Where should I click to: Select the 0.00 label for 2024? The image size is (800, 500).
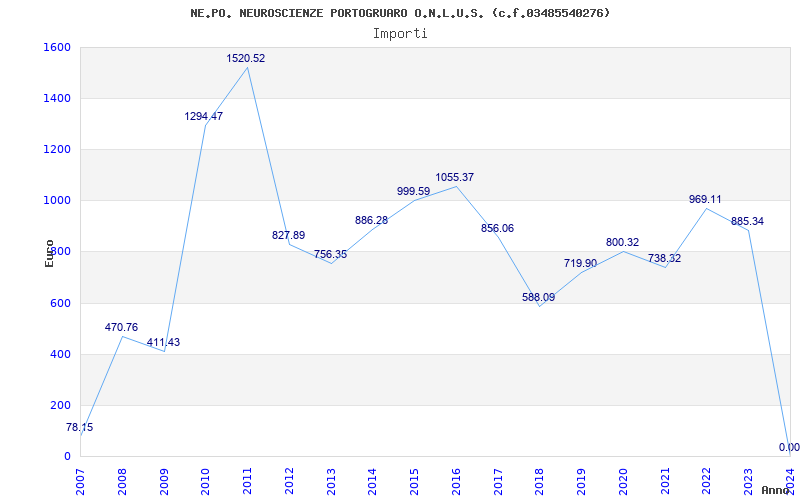[x=789, y=447]
